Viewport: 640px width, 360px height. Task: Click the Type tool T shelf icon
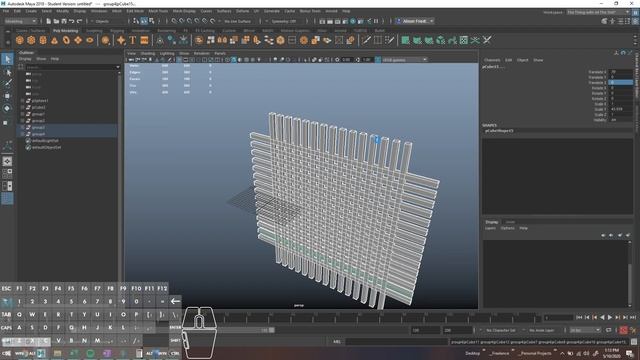[133, 40]
